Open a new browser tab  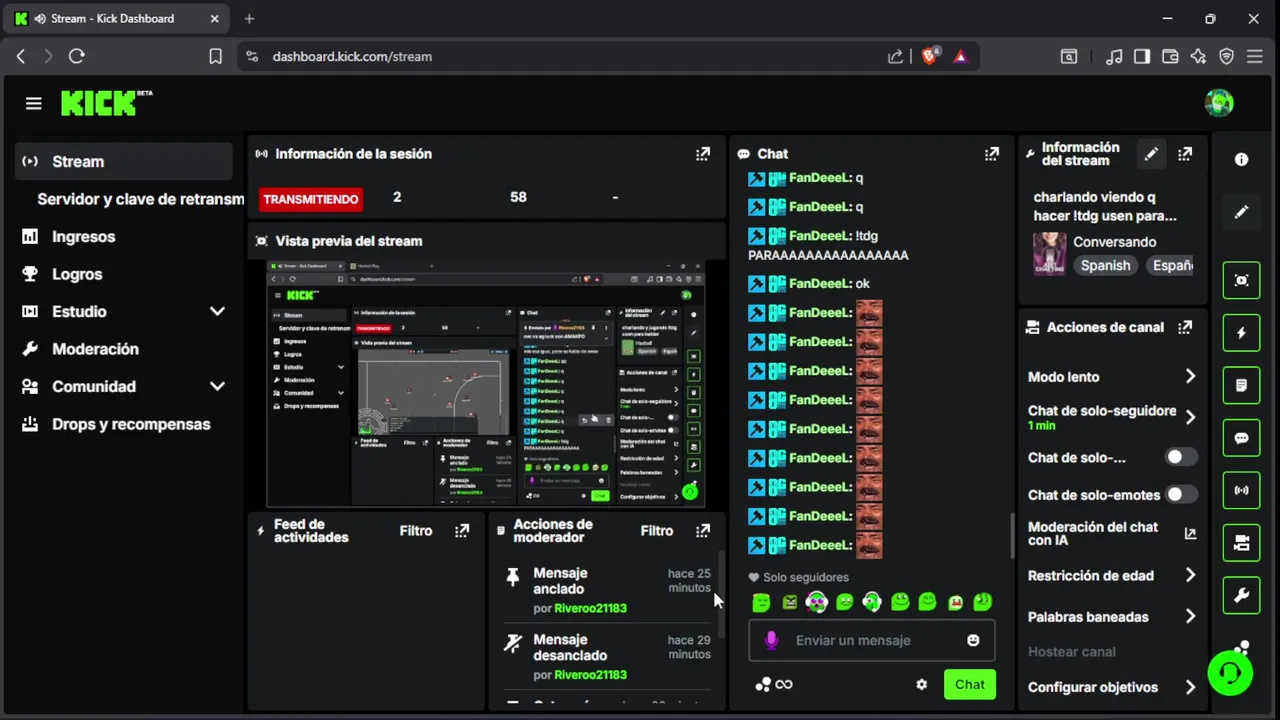(x=249, y=18)
